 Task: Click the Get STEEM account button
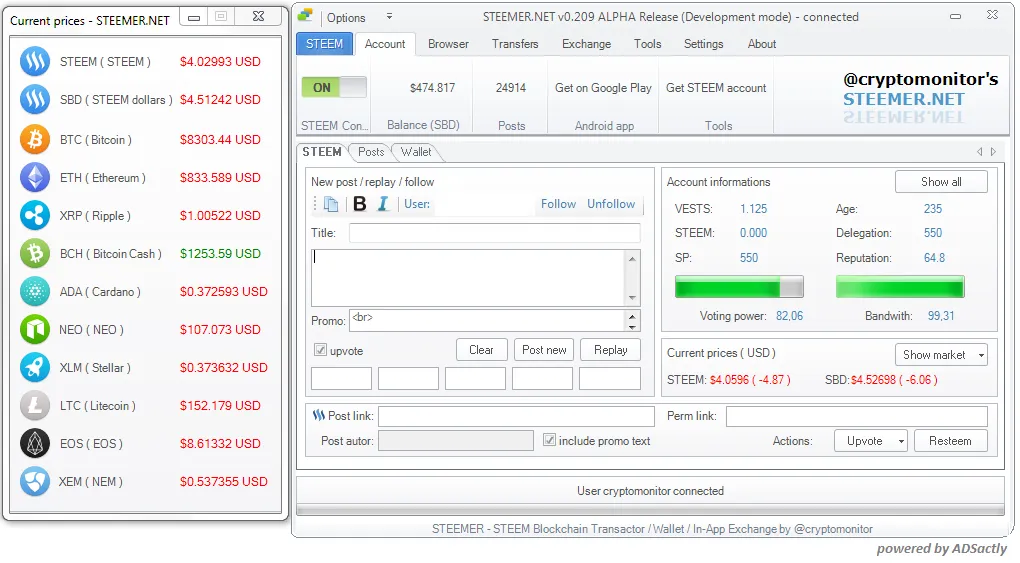pos(716,88)
